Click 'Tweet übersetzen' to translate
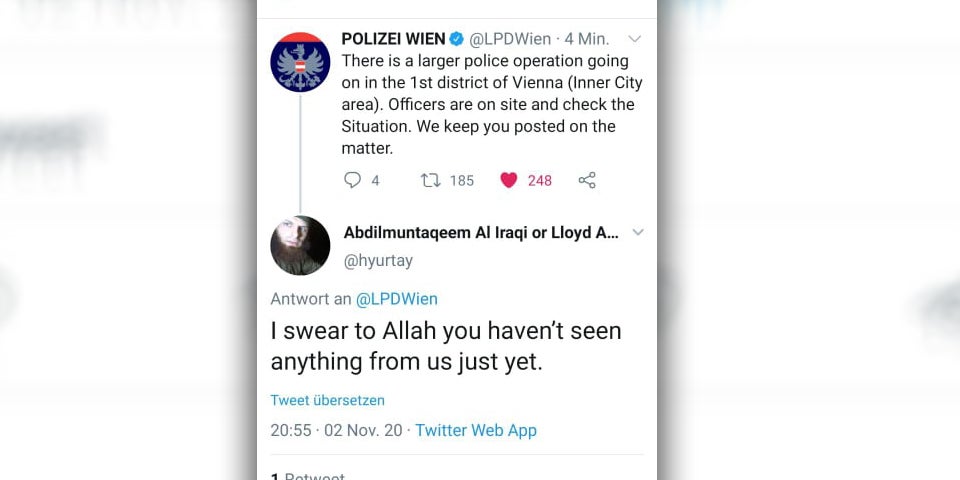Image resolution: width=960 pixels, height=480 pixels. [327, 400]
